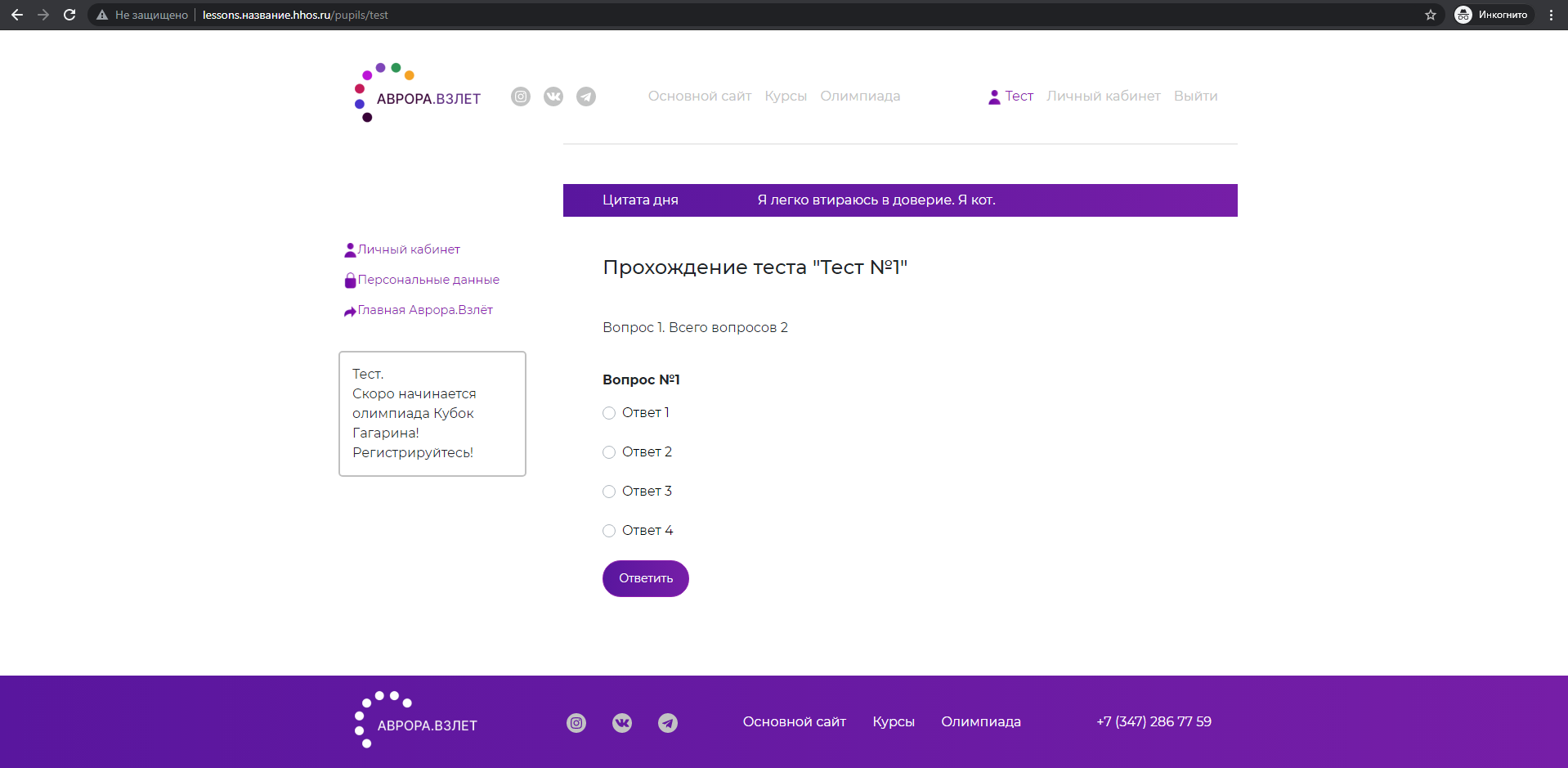Open Основной сайт in the footer

click(795, 722)
